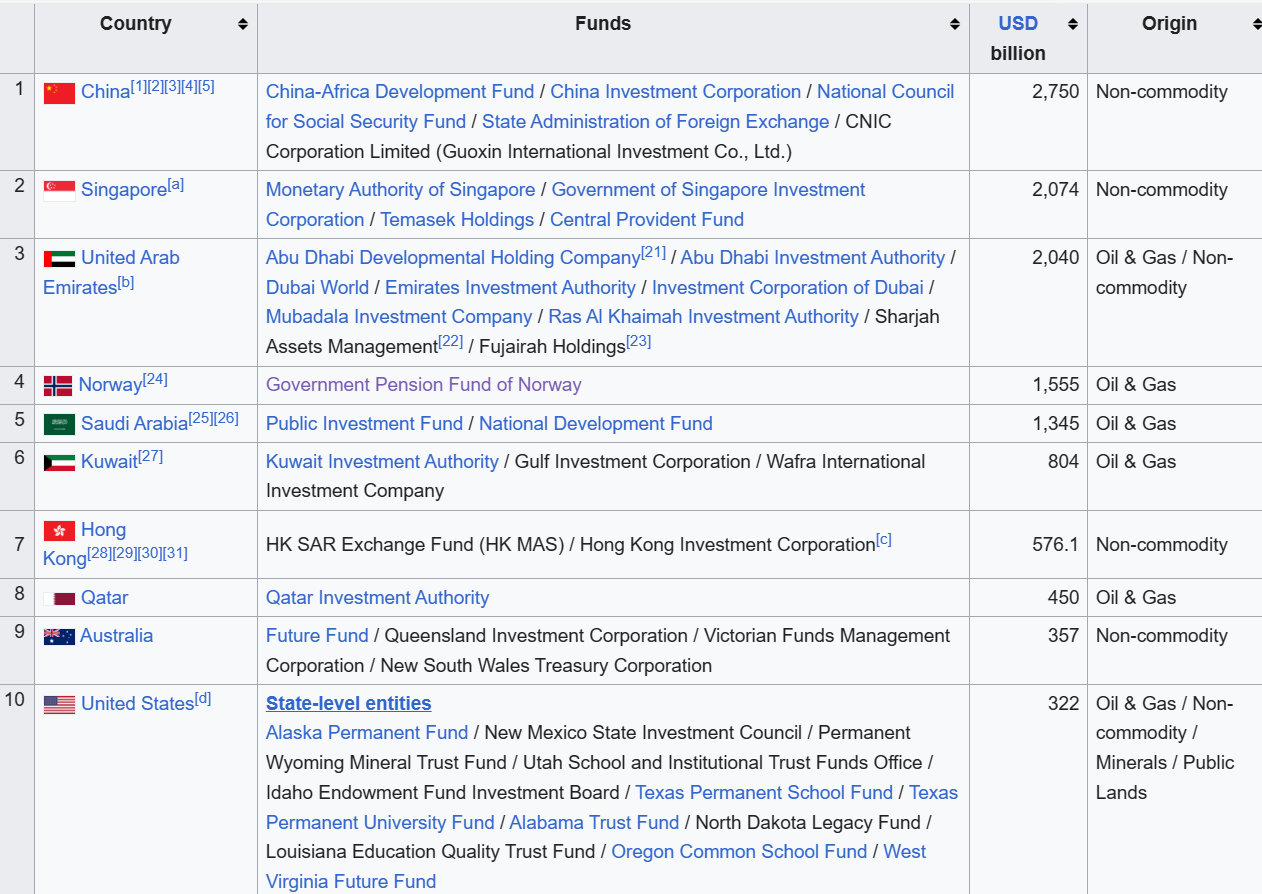This screenshot has width=1262, height=894.
Task: Open Kuwait Investment Authority link
Action: [382, 462]
